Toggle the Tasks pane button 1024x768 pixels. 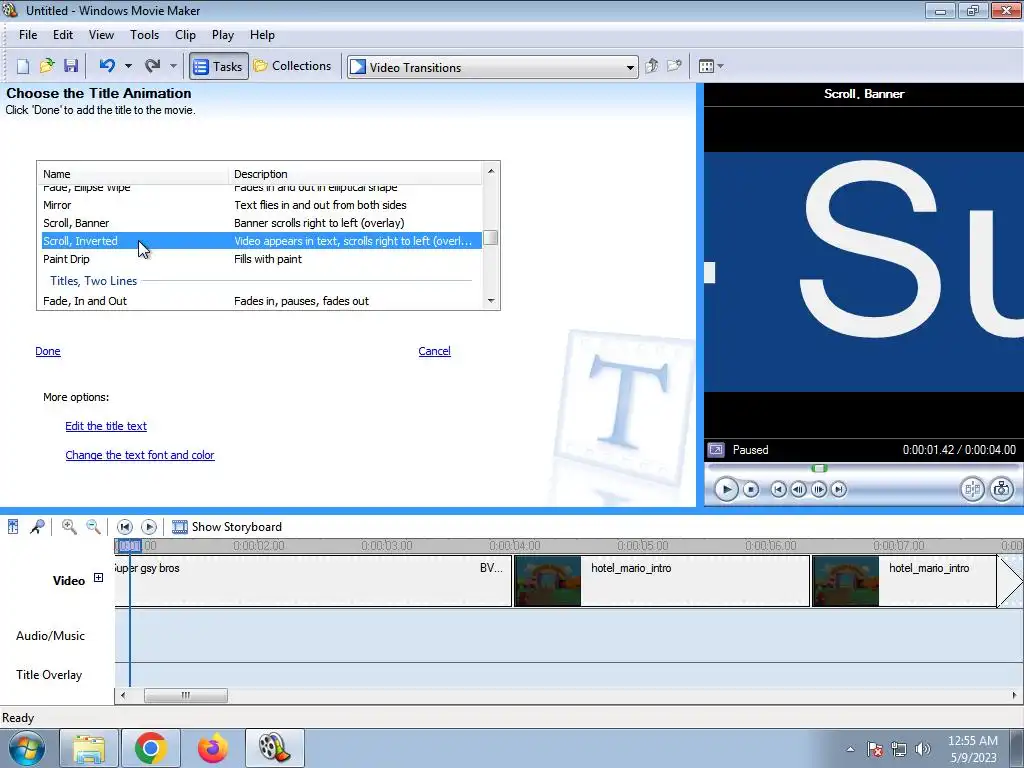tap(219, 66)
